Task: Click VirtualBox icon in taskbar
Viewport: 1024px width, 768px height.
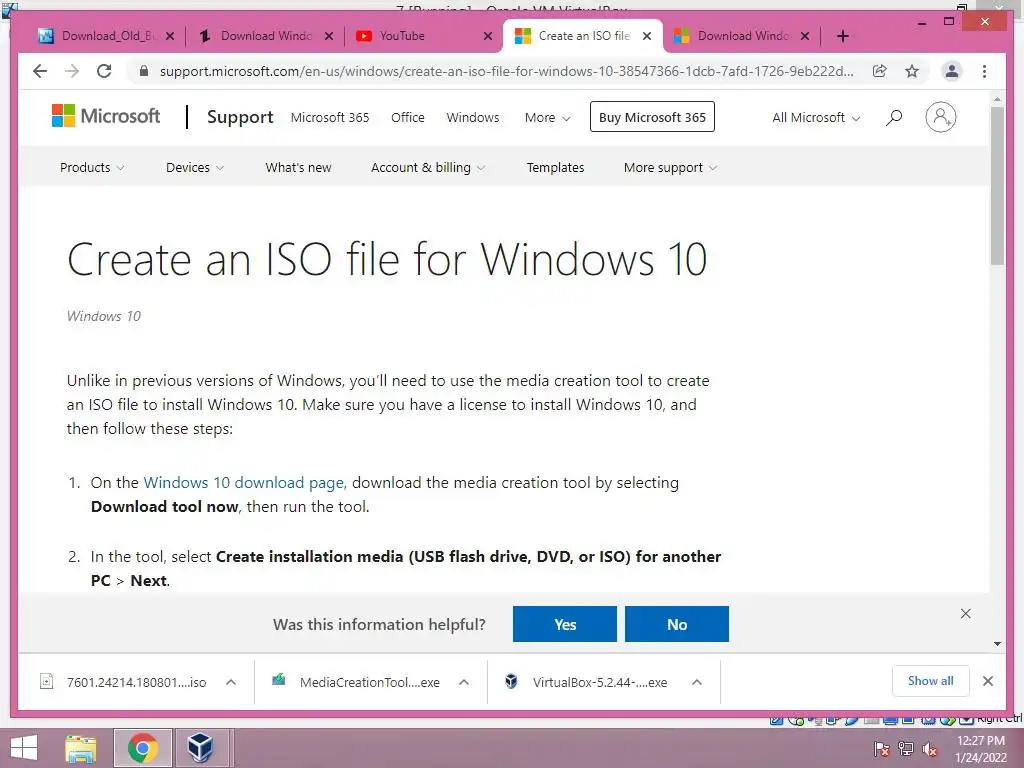Action: point(200,748)
